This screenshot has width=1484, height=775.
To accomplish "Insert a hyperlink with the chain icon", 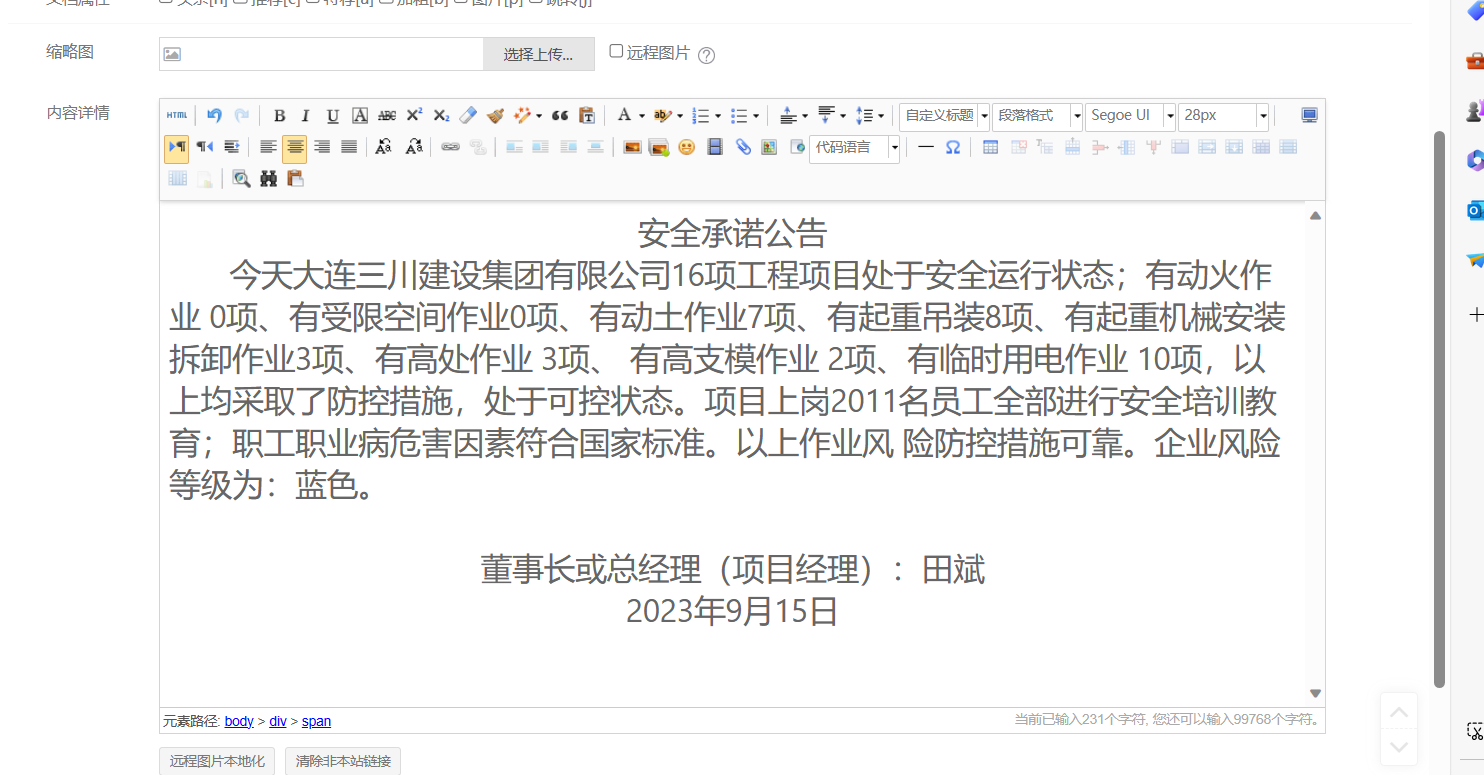I will point(451,147).
